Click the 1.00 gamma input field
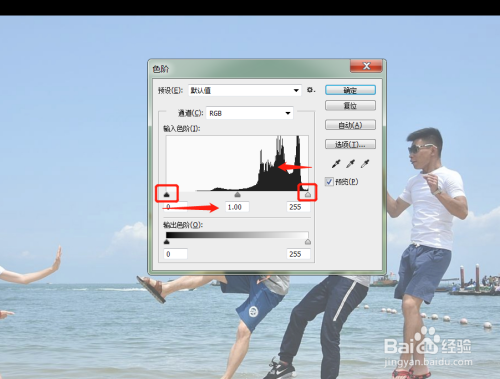The width and height of the screenshot is (500, 379). click(237, 207)
